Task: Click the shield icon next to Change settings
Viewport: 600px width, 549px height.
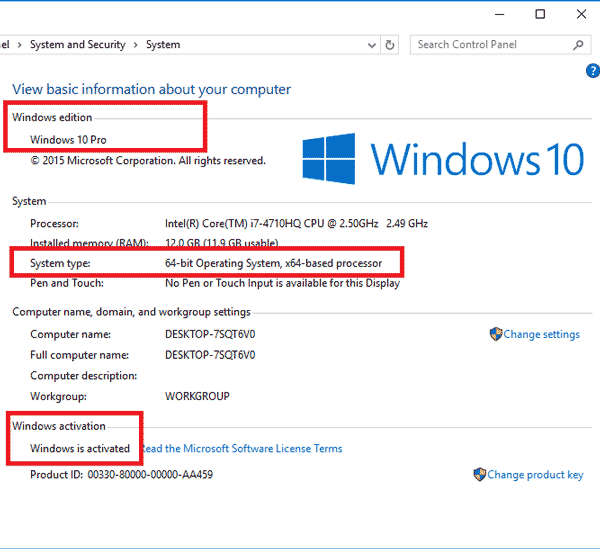Action: coord(495,334)
